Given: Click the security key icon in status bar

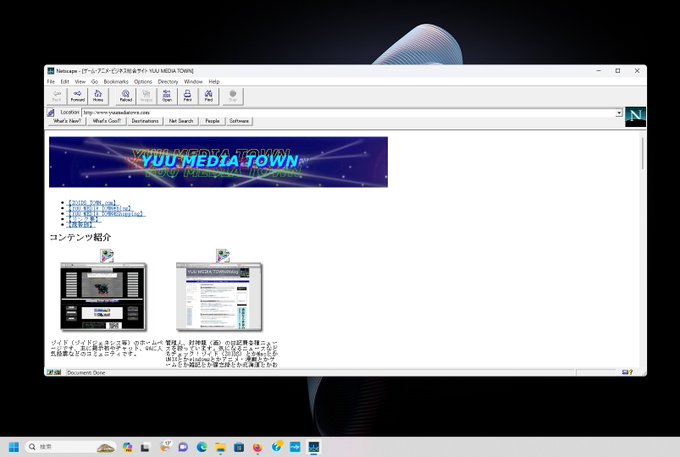Looking at the screenshot, I should pos(54,372).
